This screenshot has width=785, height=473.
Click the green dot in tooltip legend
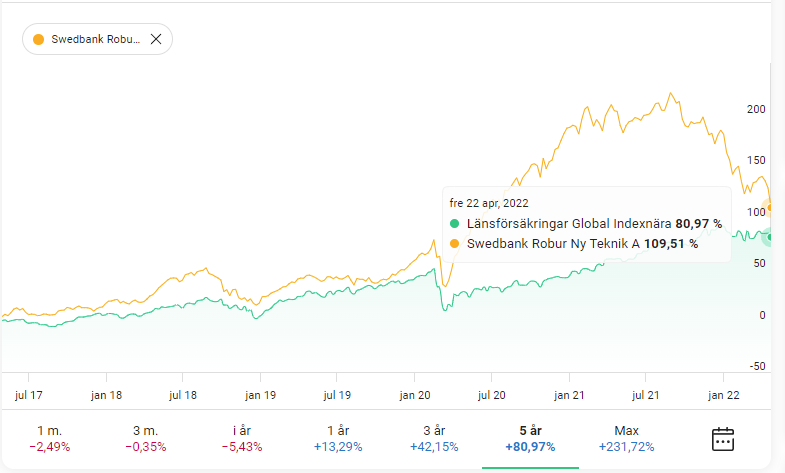[x=455, y=223]
